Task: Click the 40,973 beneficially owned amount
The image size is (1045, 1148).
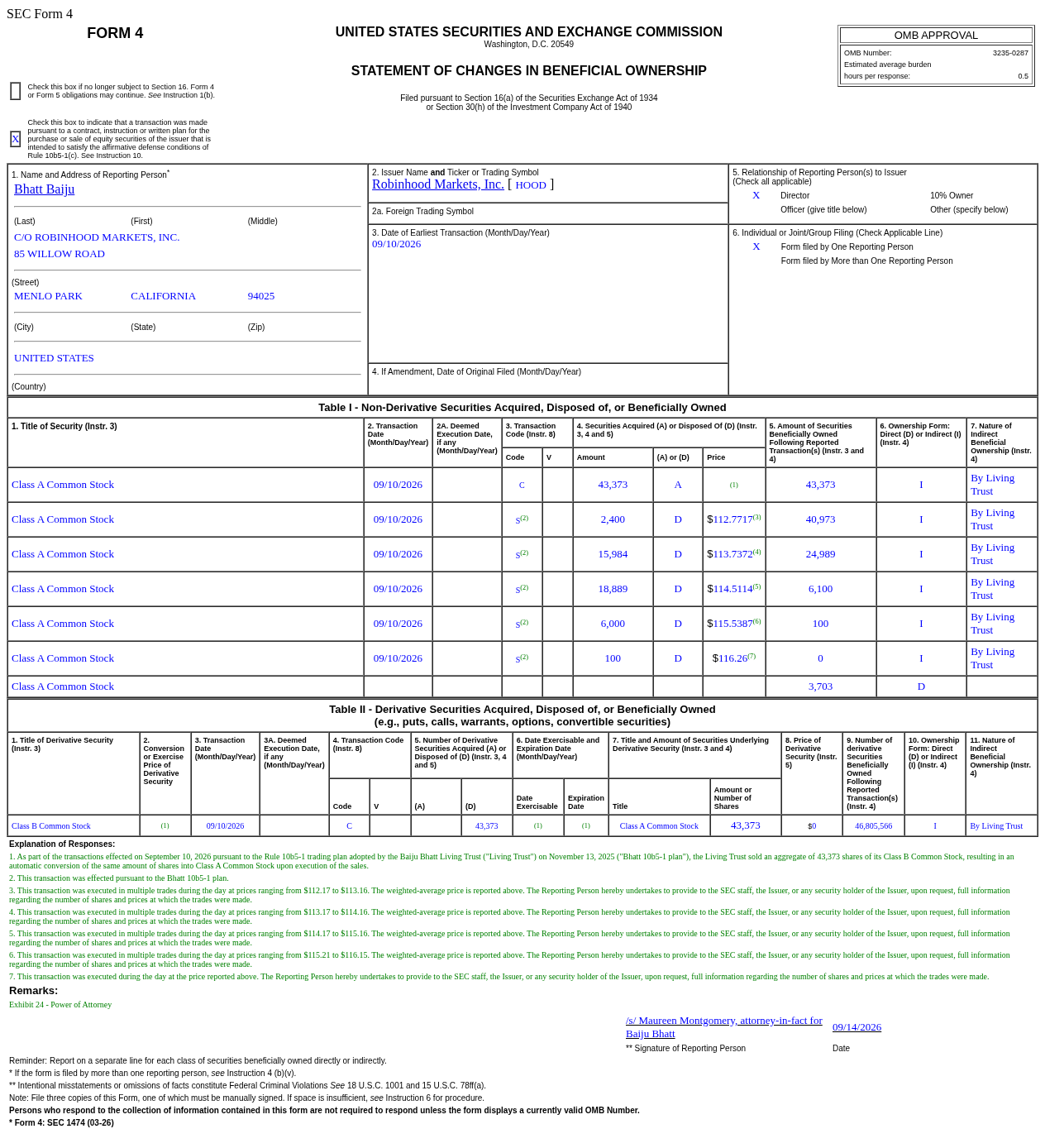Action: (820, 519)
